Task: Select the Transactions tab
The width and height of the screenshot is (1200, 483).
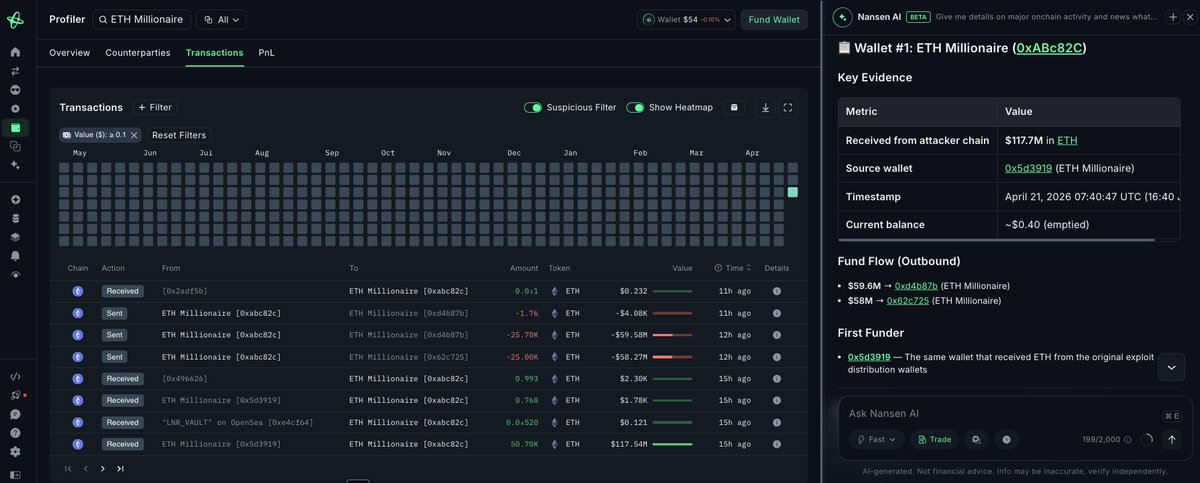Action: (x=214, y=52)
